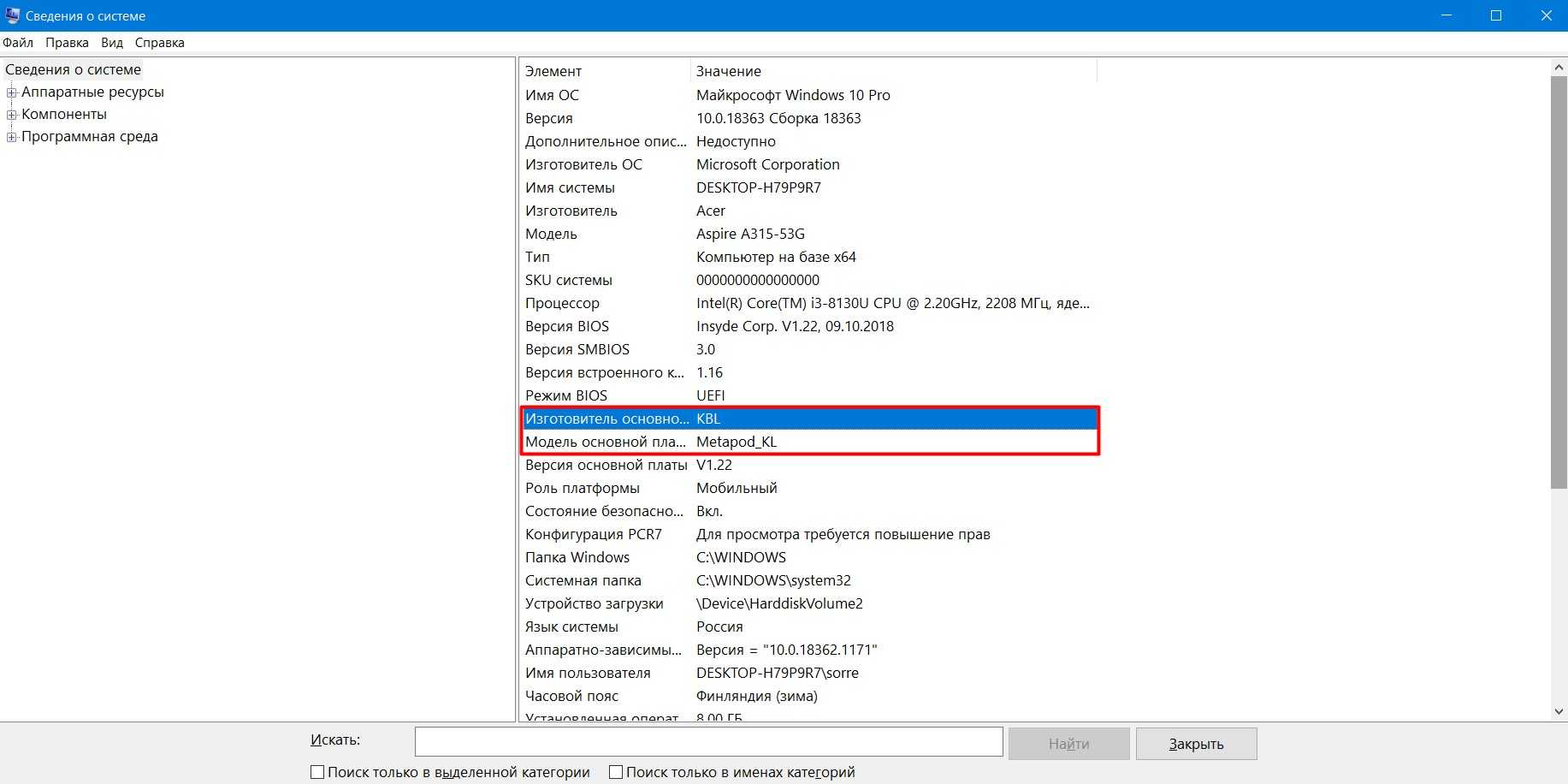The image size is (1568, 784).
Task: Expand the Компоненты tree node
Action: click(x=12, y=115)
